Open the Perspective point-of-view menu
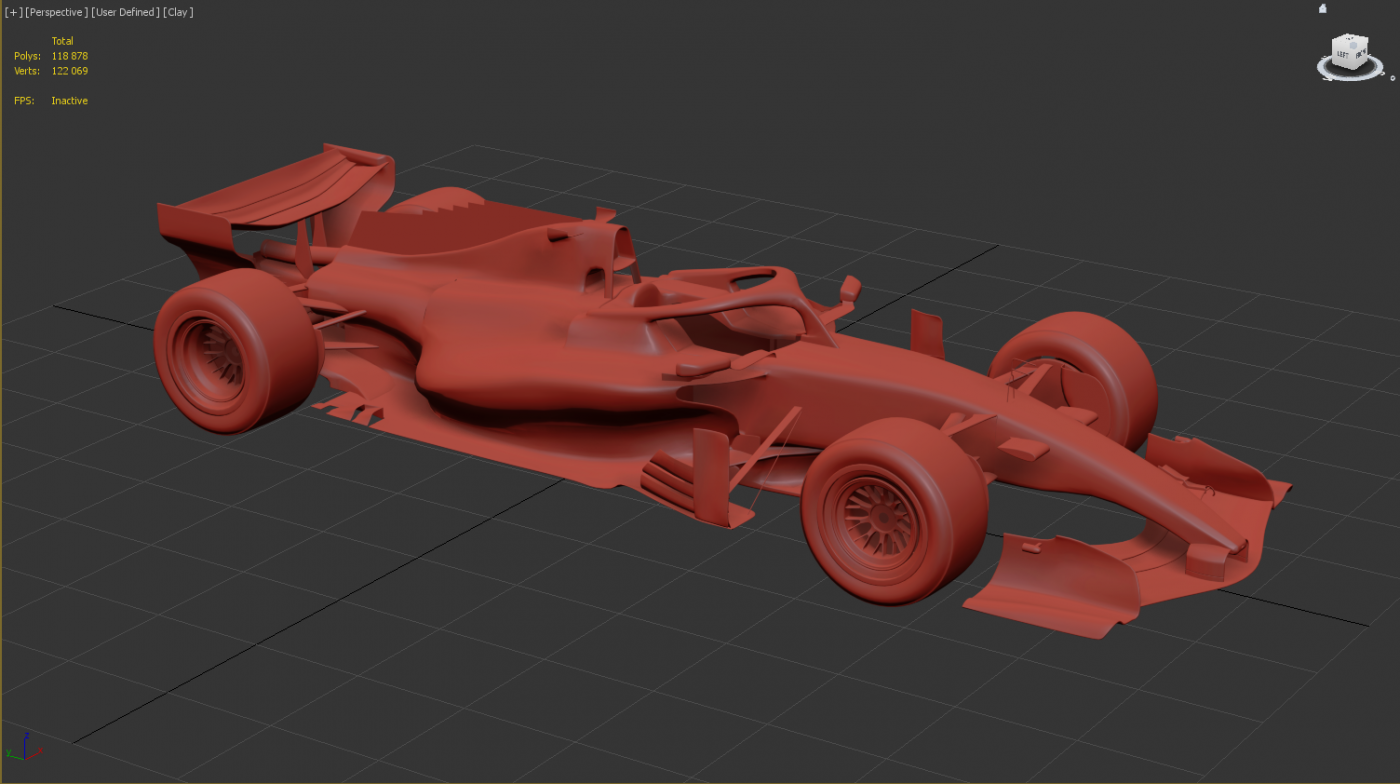This screenshot has width=1400, height=784. [56, 12]
